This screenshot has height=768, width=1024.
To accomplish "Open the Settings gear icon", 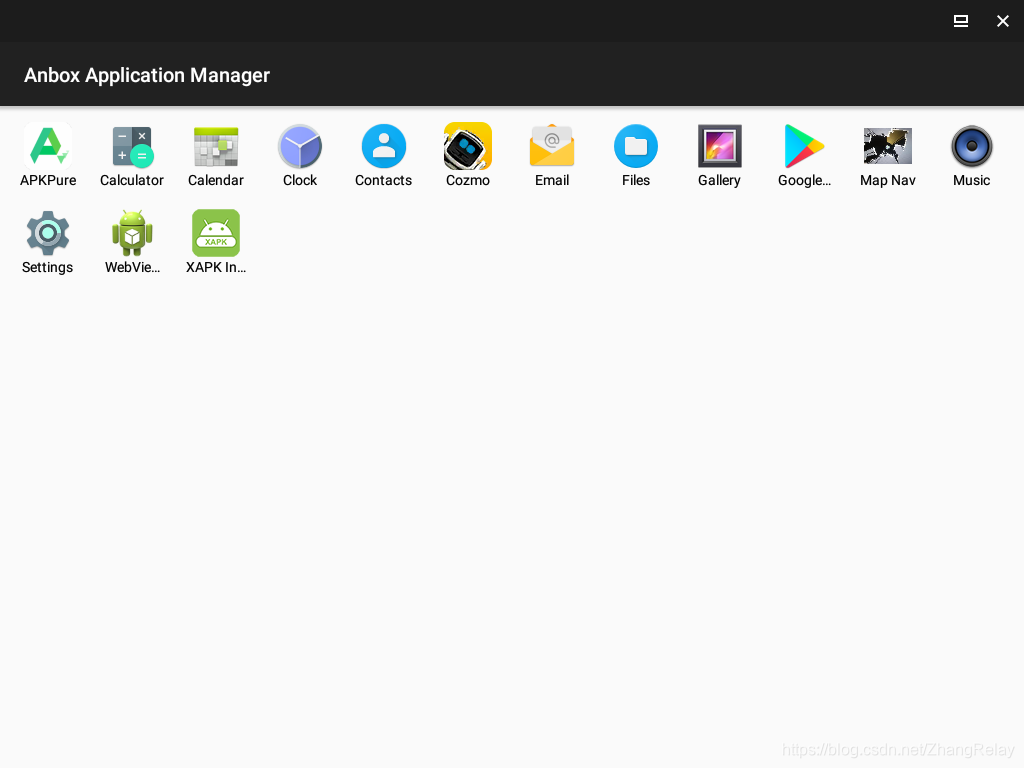I will 48,233.
